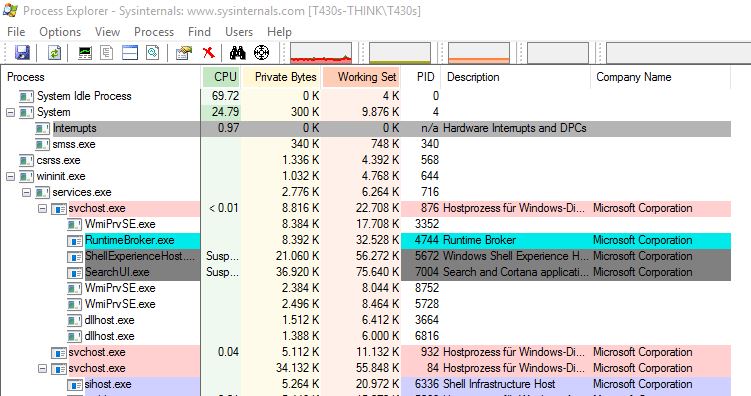
Task: Click PID value 7004
Action: 427,272
